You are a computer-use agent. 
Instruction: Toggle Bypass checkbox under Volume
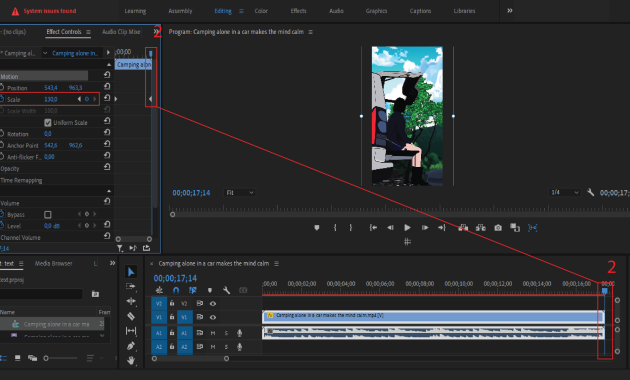[48, 215]
